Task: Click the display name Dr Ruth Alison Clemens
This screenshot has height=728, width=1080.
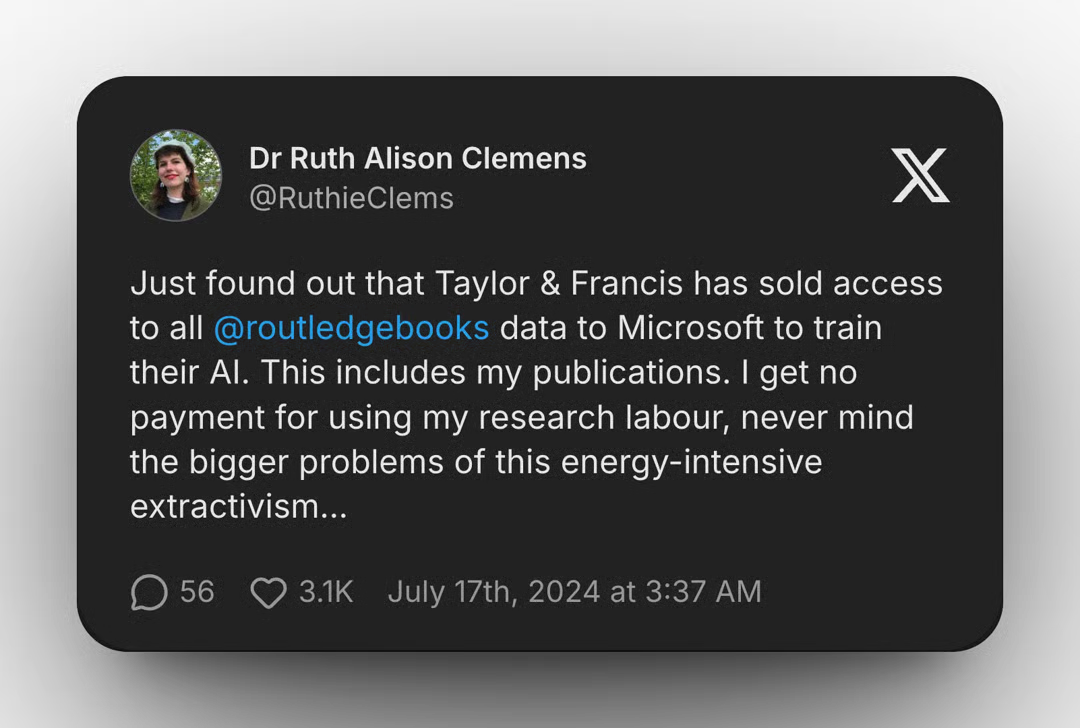Action: click(x=417, y=158)
